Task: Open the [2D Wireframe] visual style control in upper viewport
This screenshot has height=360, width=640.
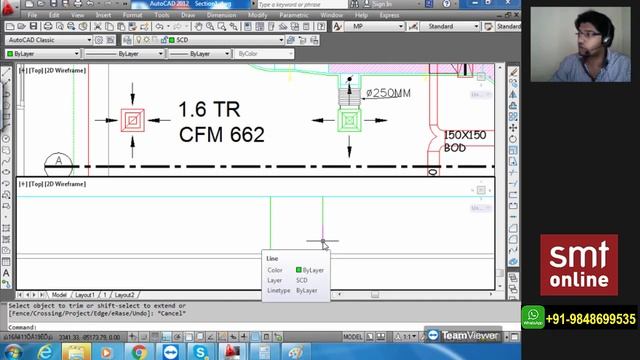Action: coord(65,71)
